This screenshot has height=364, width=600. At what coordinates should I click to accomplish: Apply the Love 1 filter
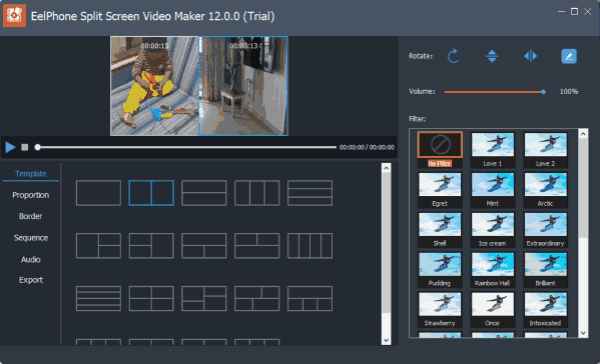pyautogui.click(x=492, y=149)
